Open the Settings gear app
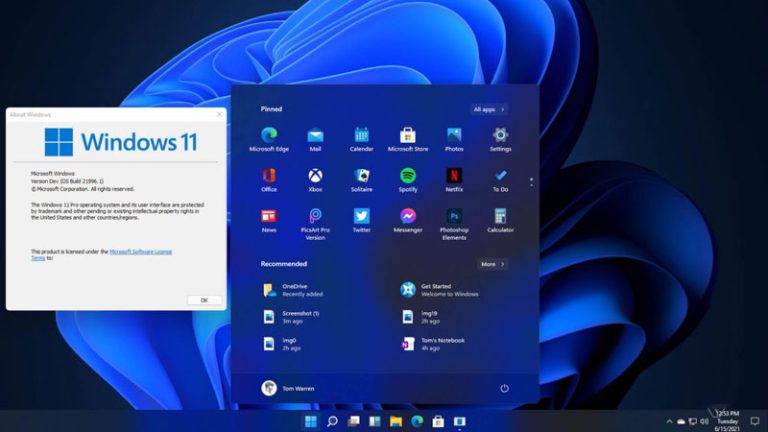The image size is (768, 432). point(500,135)
